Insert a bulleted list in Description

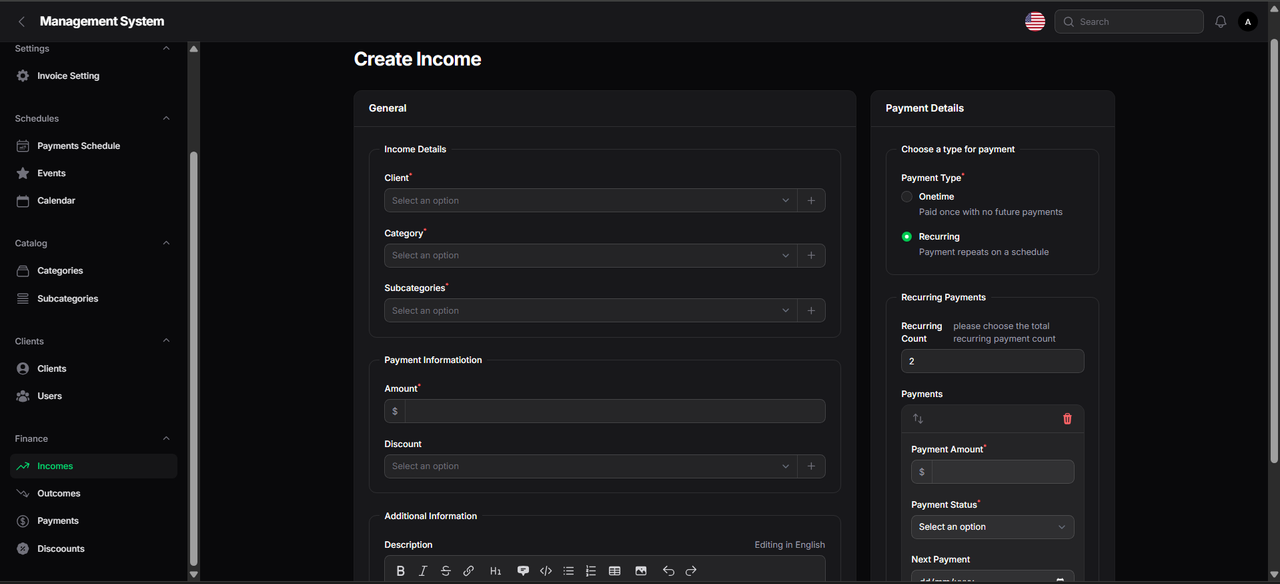tap(568, 571)
